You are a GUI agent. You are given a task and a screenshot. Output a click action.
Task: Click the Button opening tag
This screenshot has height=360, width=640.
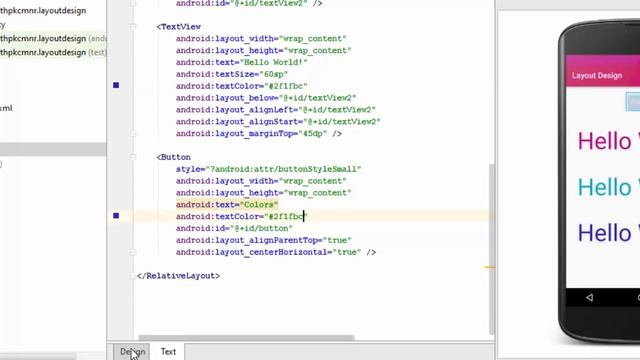coord(173,157)
